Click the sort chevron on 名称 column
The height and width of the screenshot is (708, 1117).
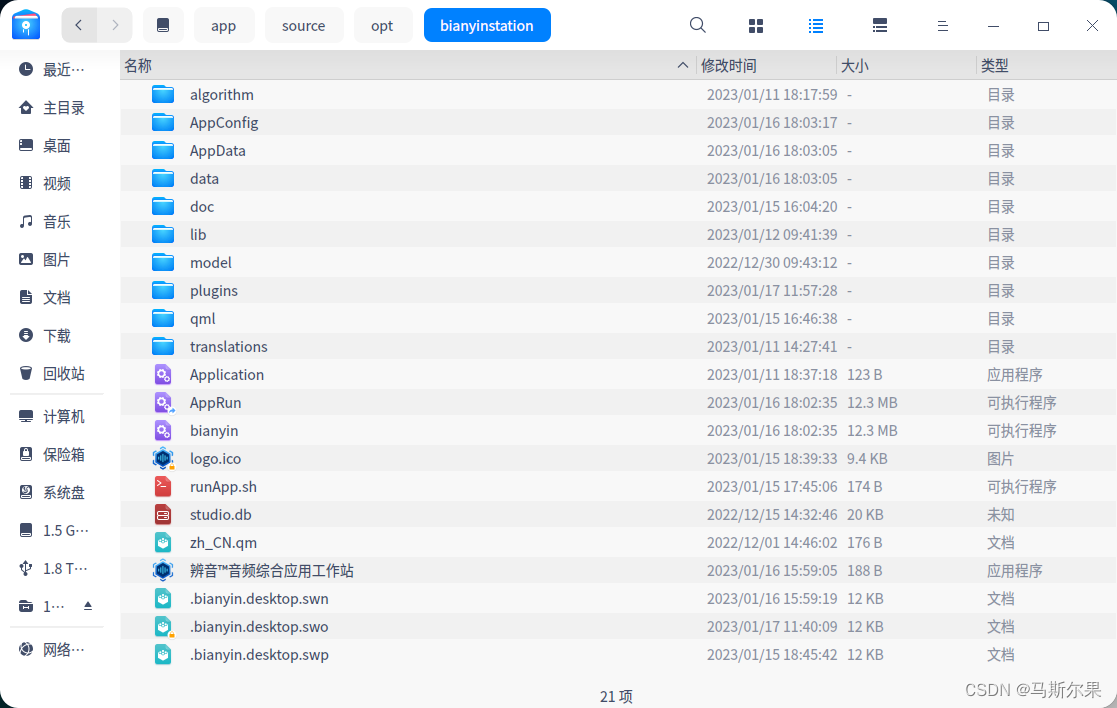coord(683,64)
